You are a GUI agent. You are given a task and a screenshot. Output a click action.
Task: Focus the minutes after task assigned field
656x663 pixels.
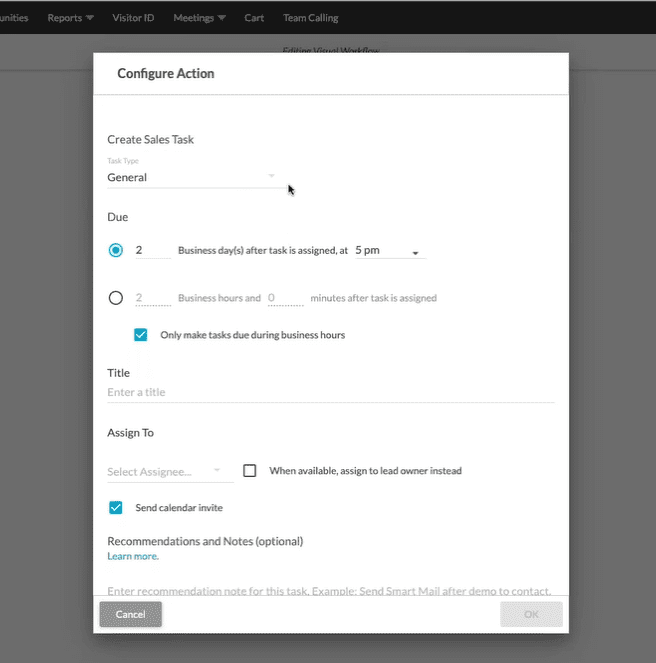click(285, 297)
